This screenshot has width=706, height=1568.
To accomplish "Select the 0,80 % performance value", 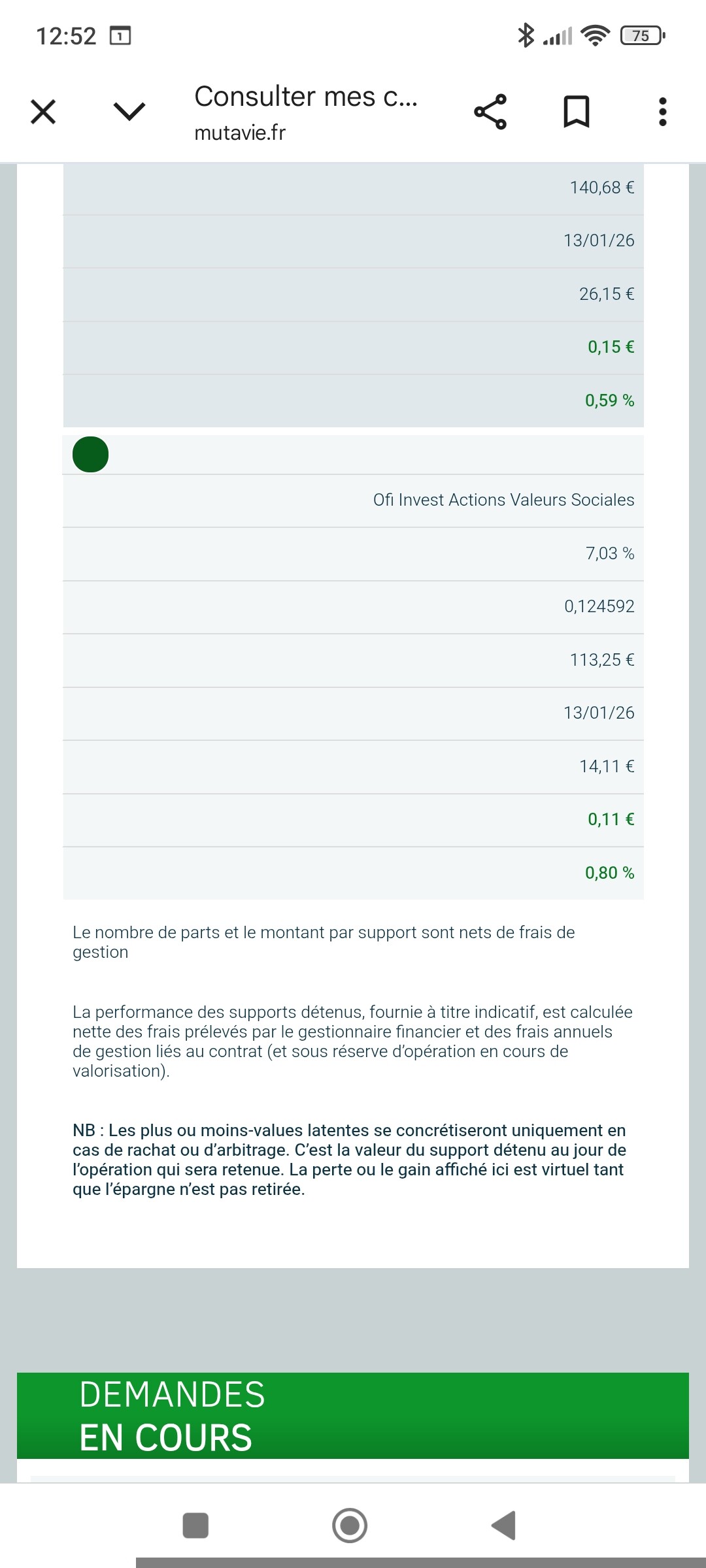I will click(x=609, y=873).
